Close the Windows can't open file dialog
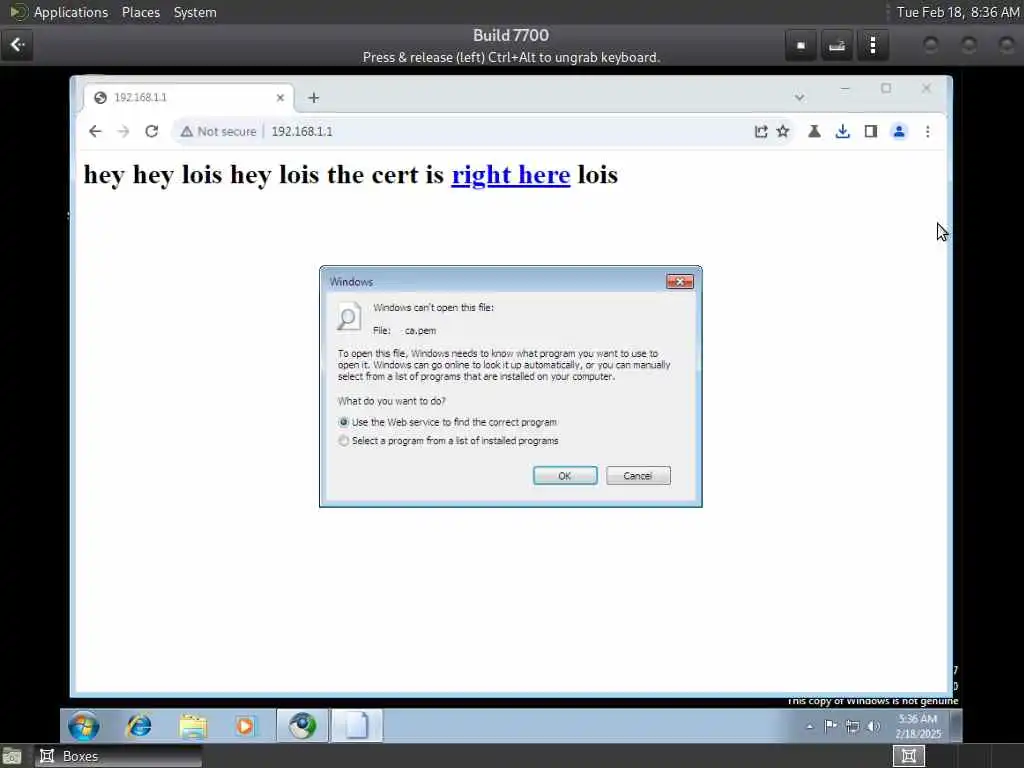The width and height of the screenshot is (1024, 768). point(680,281)
